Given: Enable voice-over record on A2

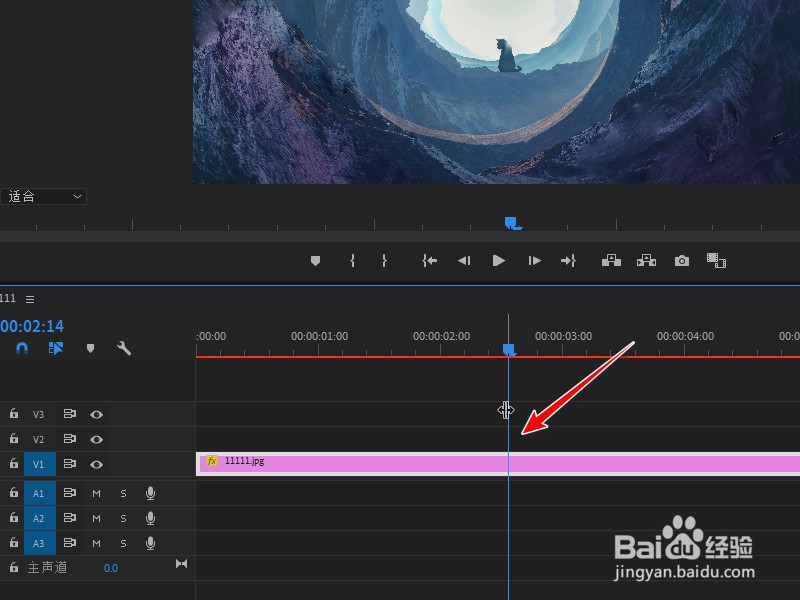Looking at the screenshot, I should pyautogui.click(x=151, y=518).
